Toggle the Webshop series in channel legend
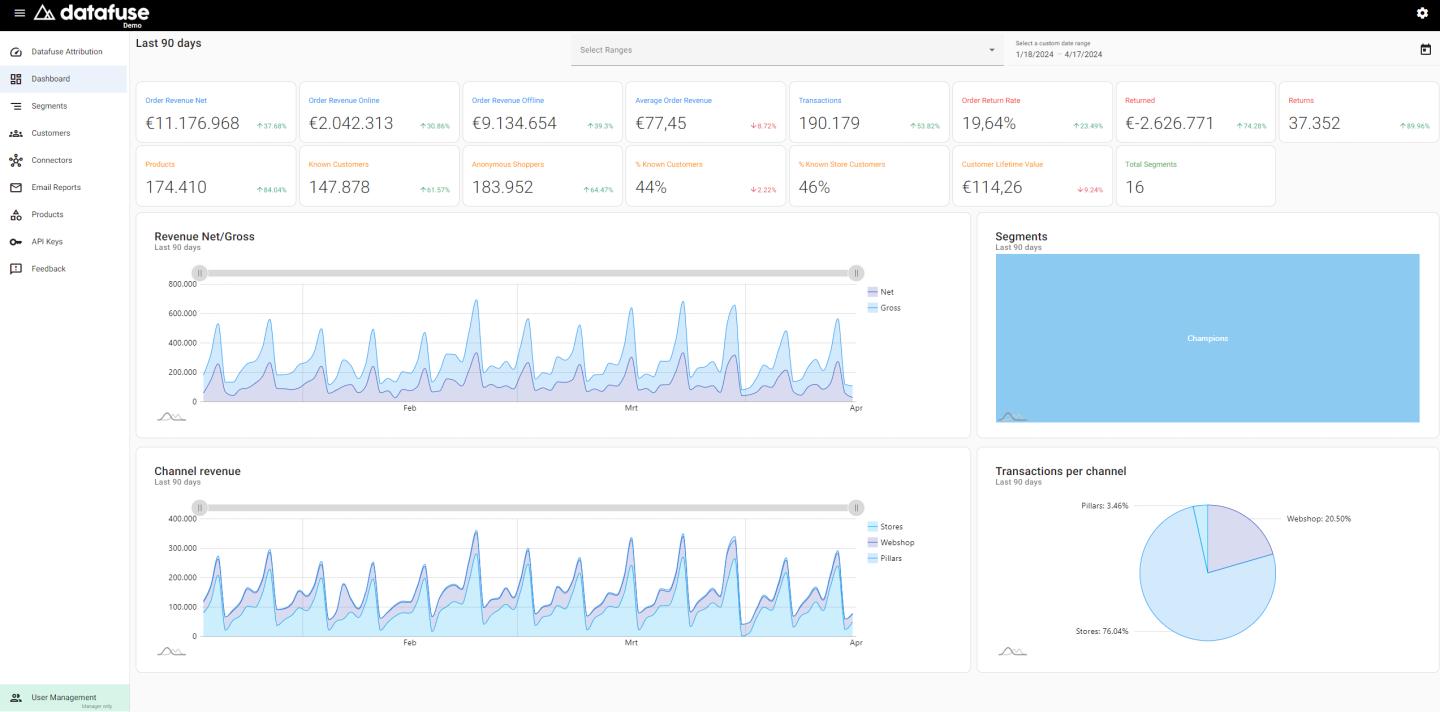The image size is (1440, 712). pos(890,543)
